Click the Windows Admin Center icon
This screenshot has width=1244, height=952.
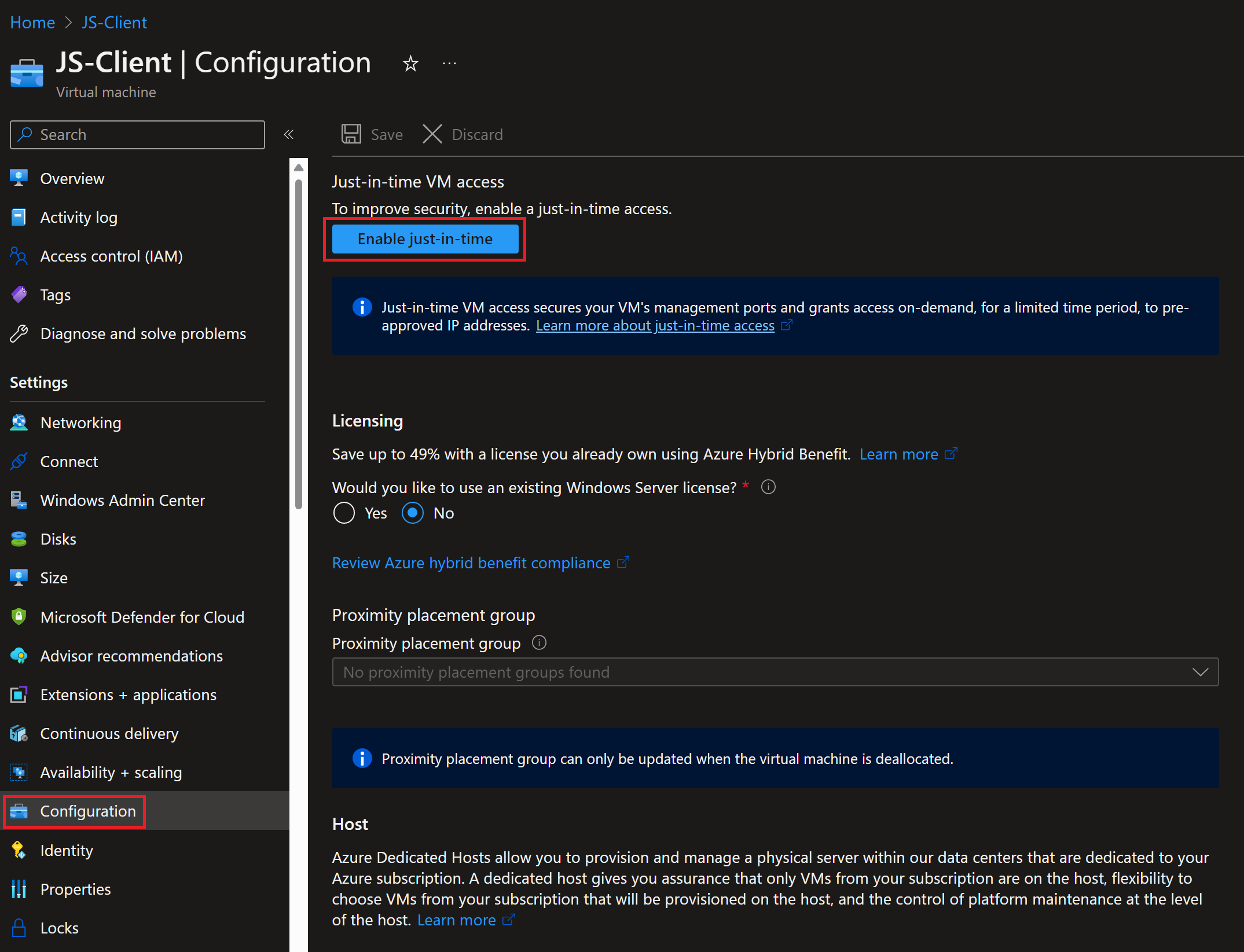click(19, 500)
